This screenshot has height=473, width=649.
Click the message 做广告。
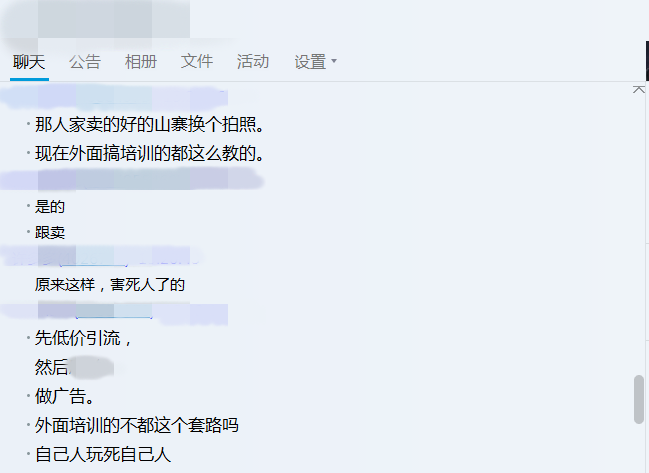(x=64, y=396)
